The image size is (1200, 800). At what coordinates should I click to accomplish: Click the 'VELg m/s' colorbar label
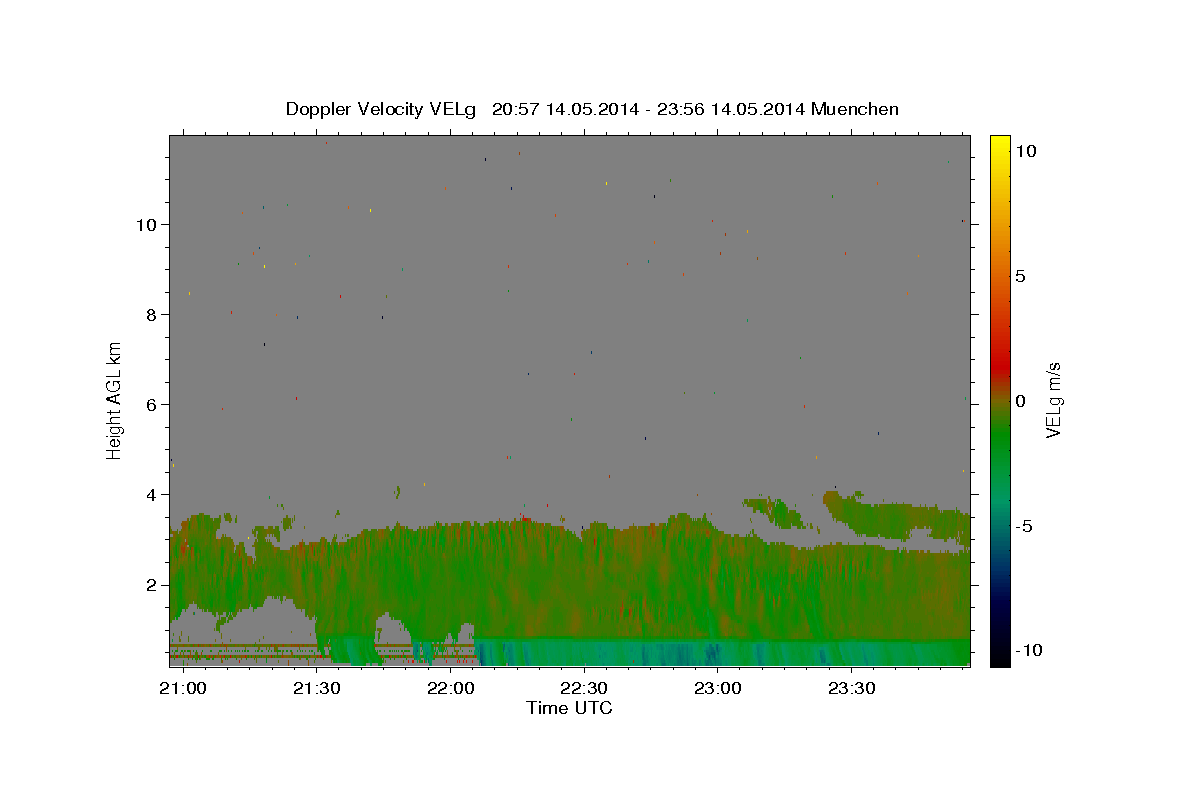click(1053, 400)
